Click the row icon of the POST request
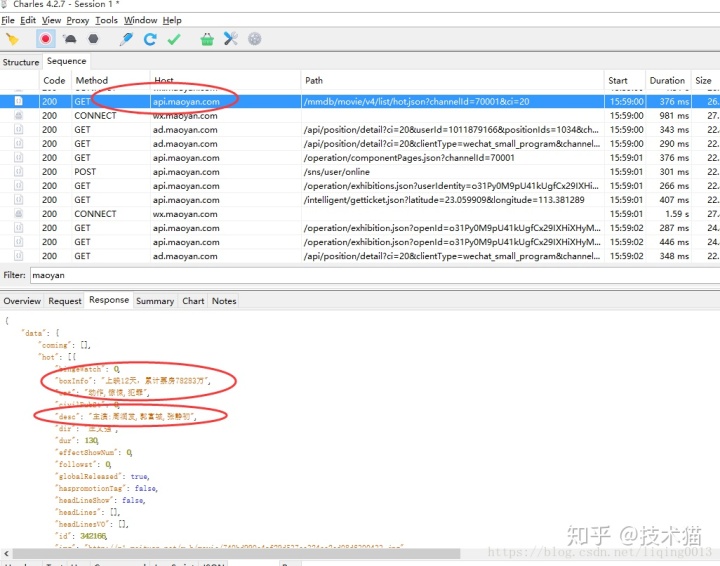Viewport: 720px width, 566px height. tap(18, 171)
